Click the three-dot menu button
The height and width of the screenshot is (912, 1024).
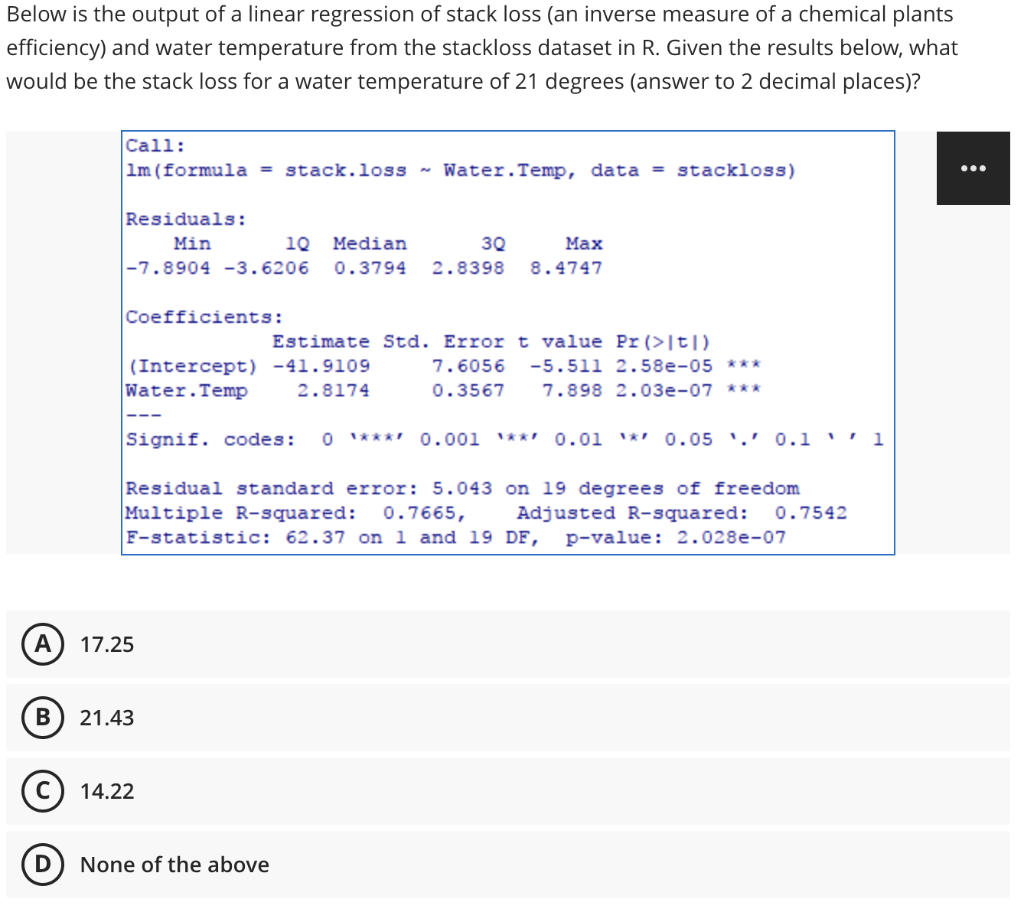click(972, 168)
